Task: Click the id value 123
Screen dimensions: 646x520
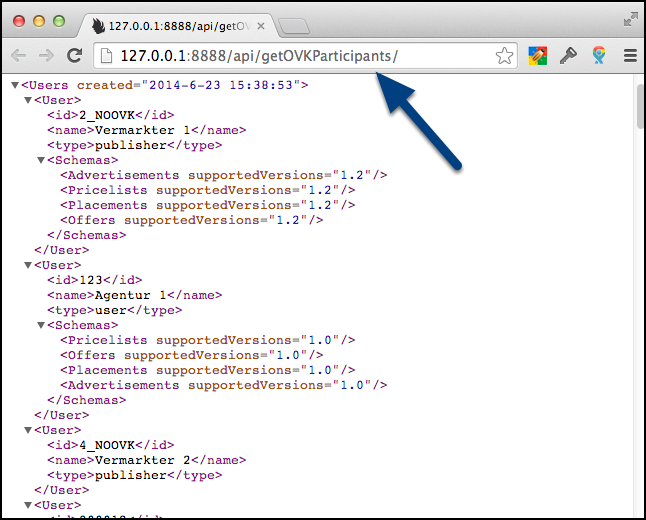Action: (x=91, y=280)
